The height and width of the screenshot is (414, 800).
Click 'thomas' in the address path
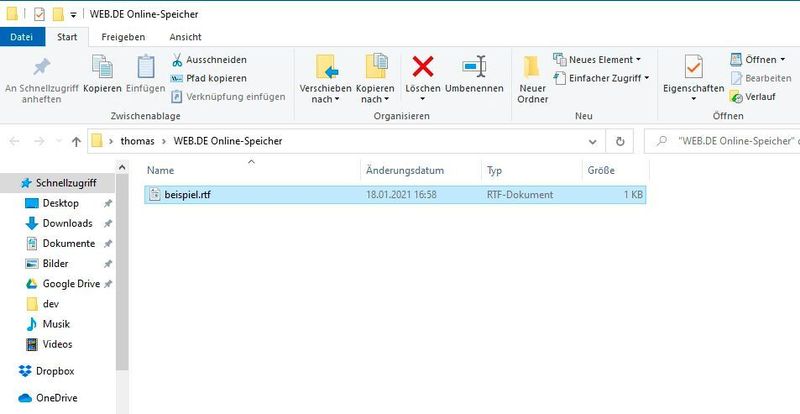137,141
